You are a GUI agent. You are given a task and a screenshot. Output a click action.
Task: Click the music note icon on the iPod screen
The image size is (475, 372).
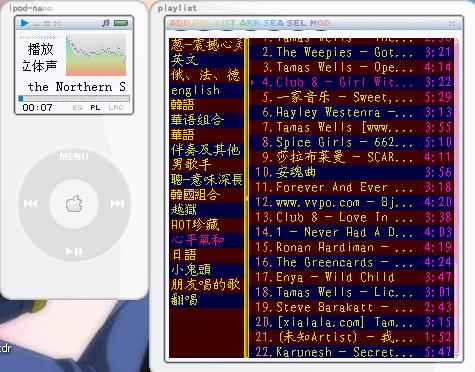pos(106,23)
